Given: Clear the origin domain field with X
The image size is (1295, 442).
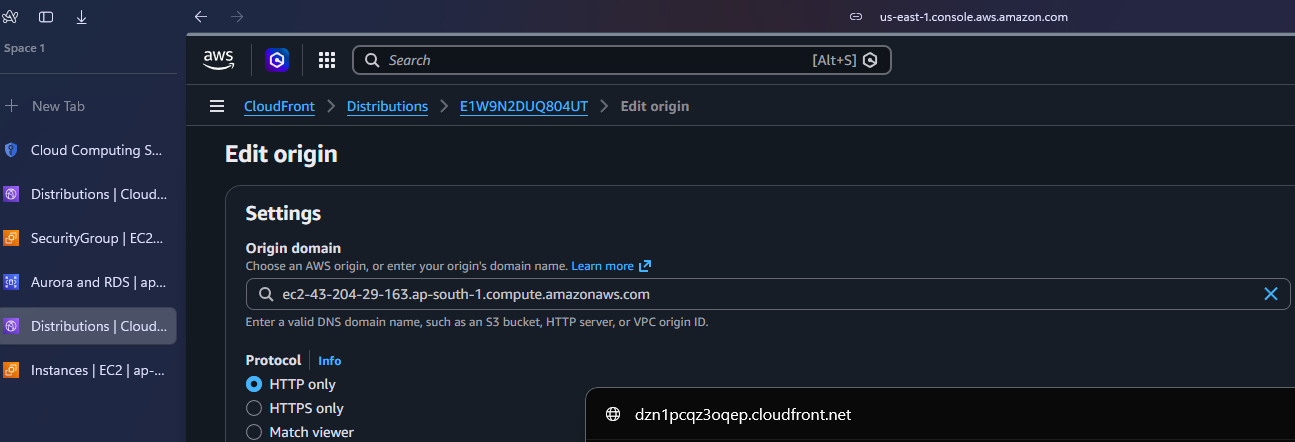Looking at the screenshot, I should pyautogui.click(x=1271, y=294).
